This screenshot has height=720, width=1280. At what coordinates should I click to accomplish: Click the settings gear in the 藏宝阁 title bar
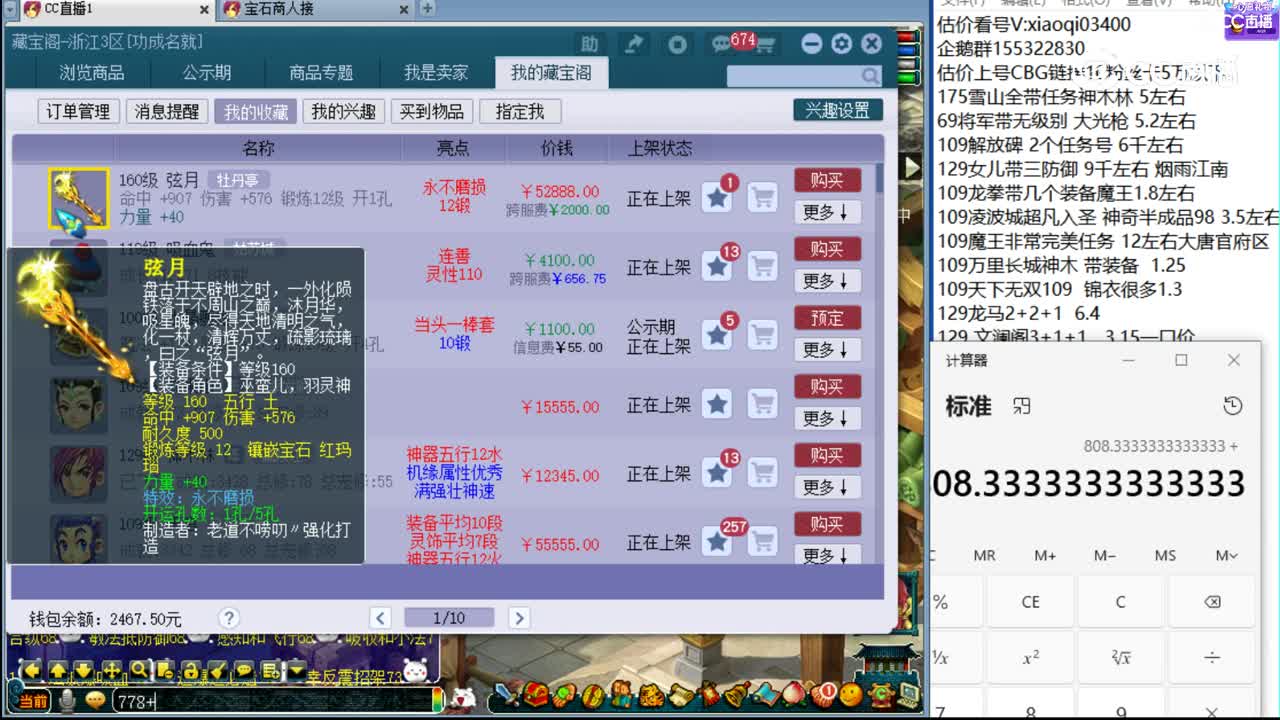tap(841, 44)
